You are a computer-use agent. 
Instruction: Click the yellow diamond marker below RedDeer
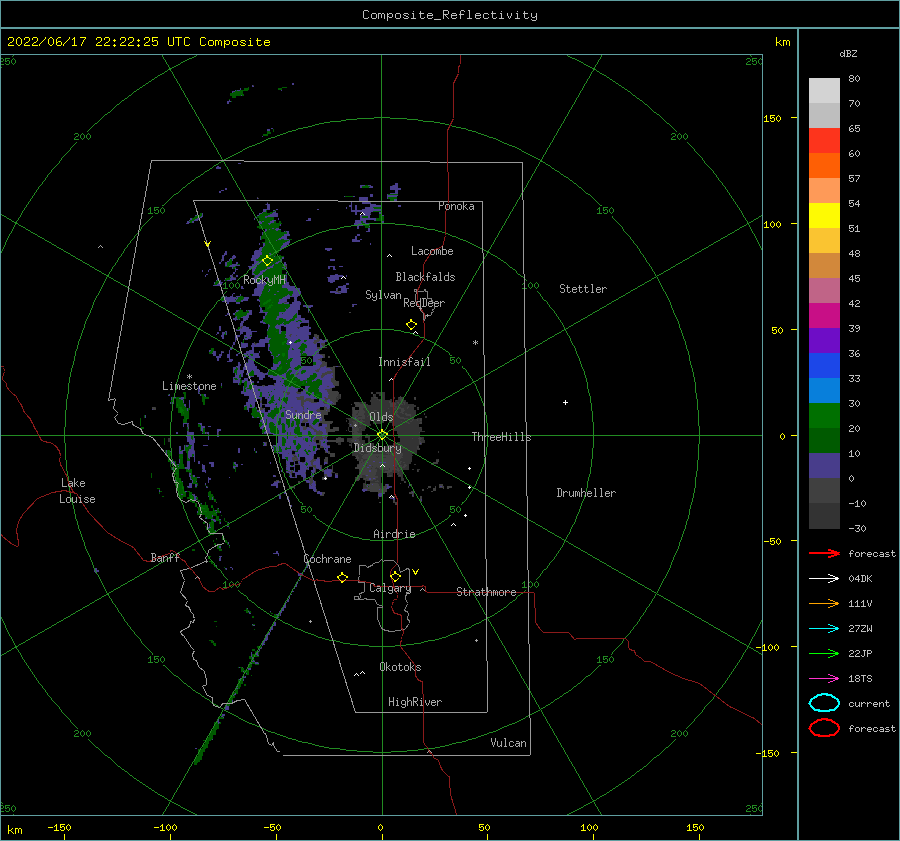[x=411, y=325]
